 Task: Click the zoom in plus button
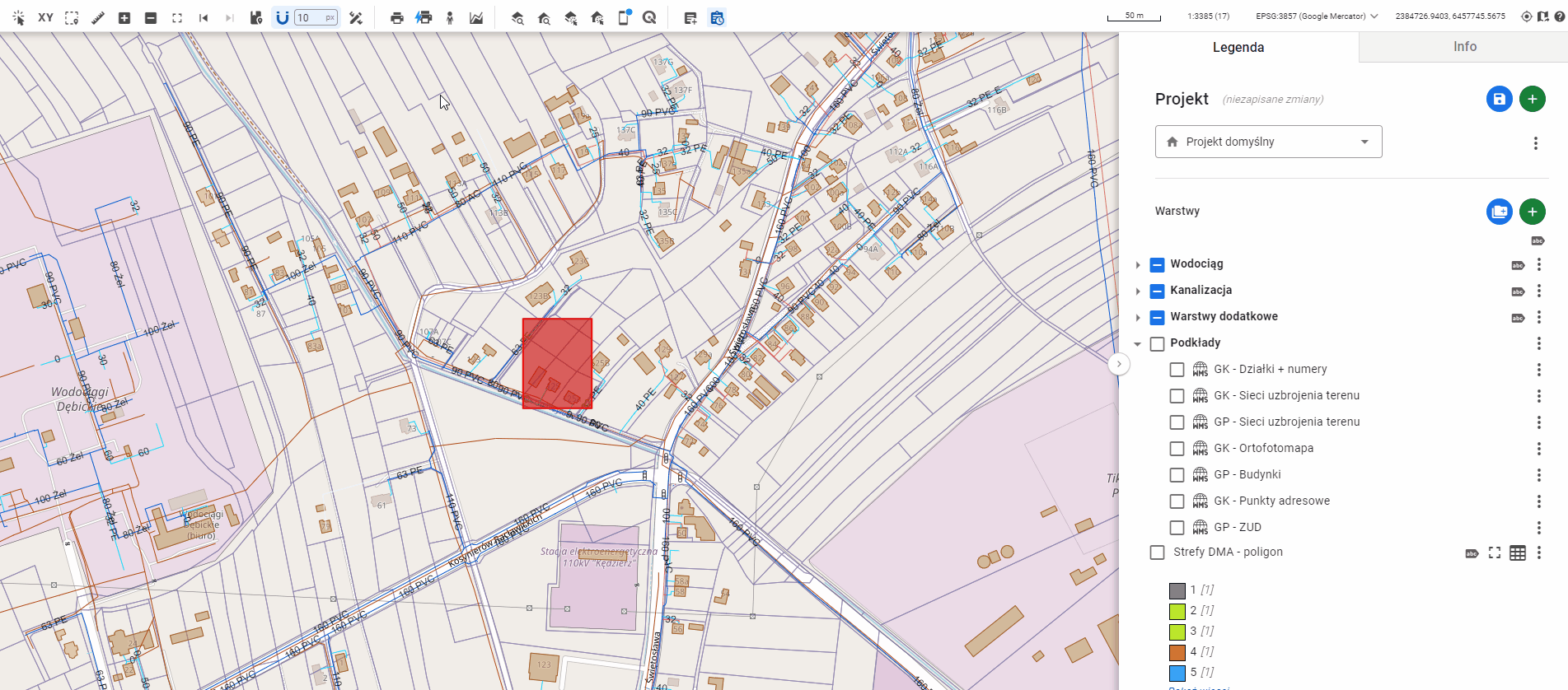[124, 17]
